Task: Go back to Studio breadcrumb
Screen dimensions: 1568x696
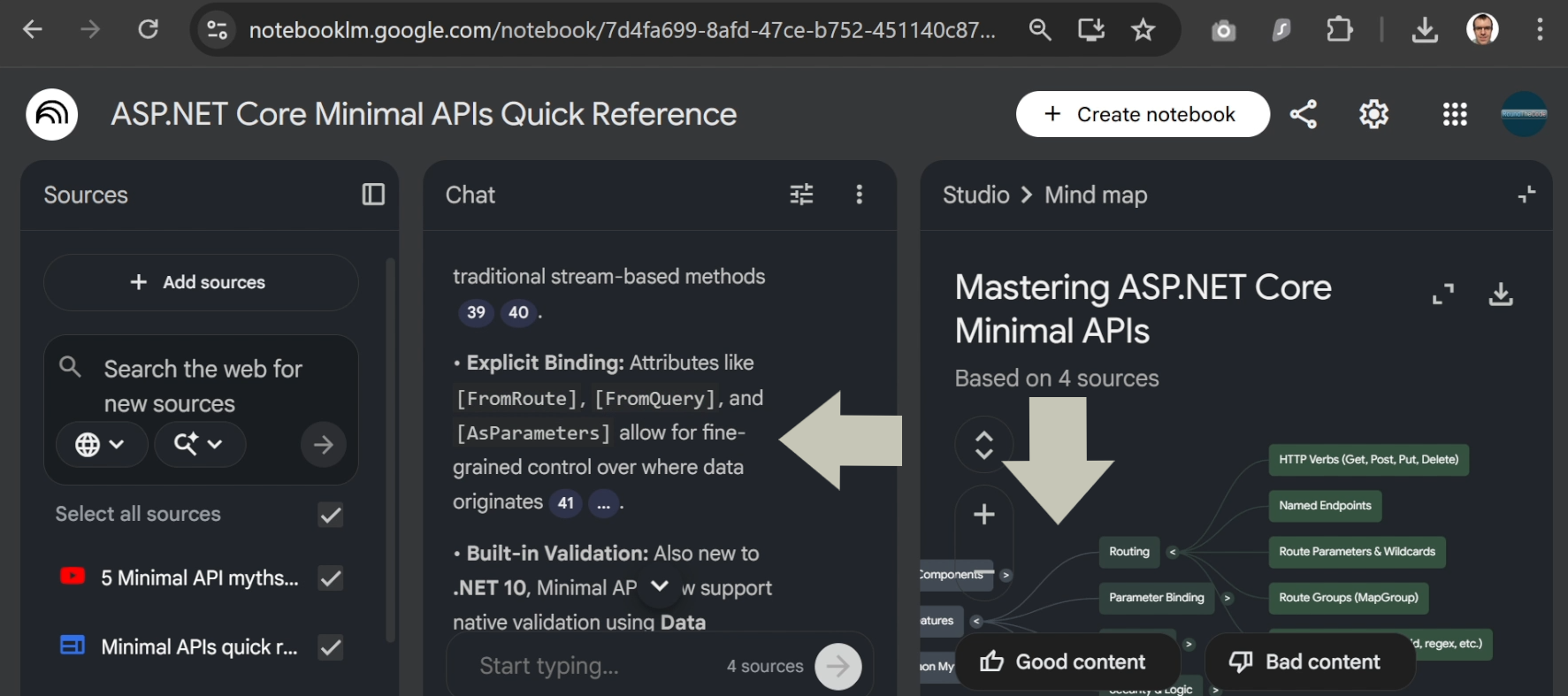Action: click(975, 195)
